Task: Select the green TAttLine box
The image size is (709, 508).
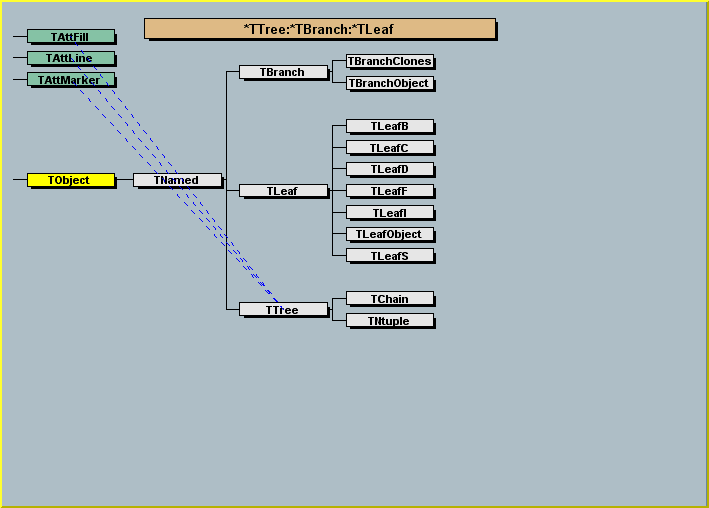Action: point(70,58)
